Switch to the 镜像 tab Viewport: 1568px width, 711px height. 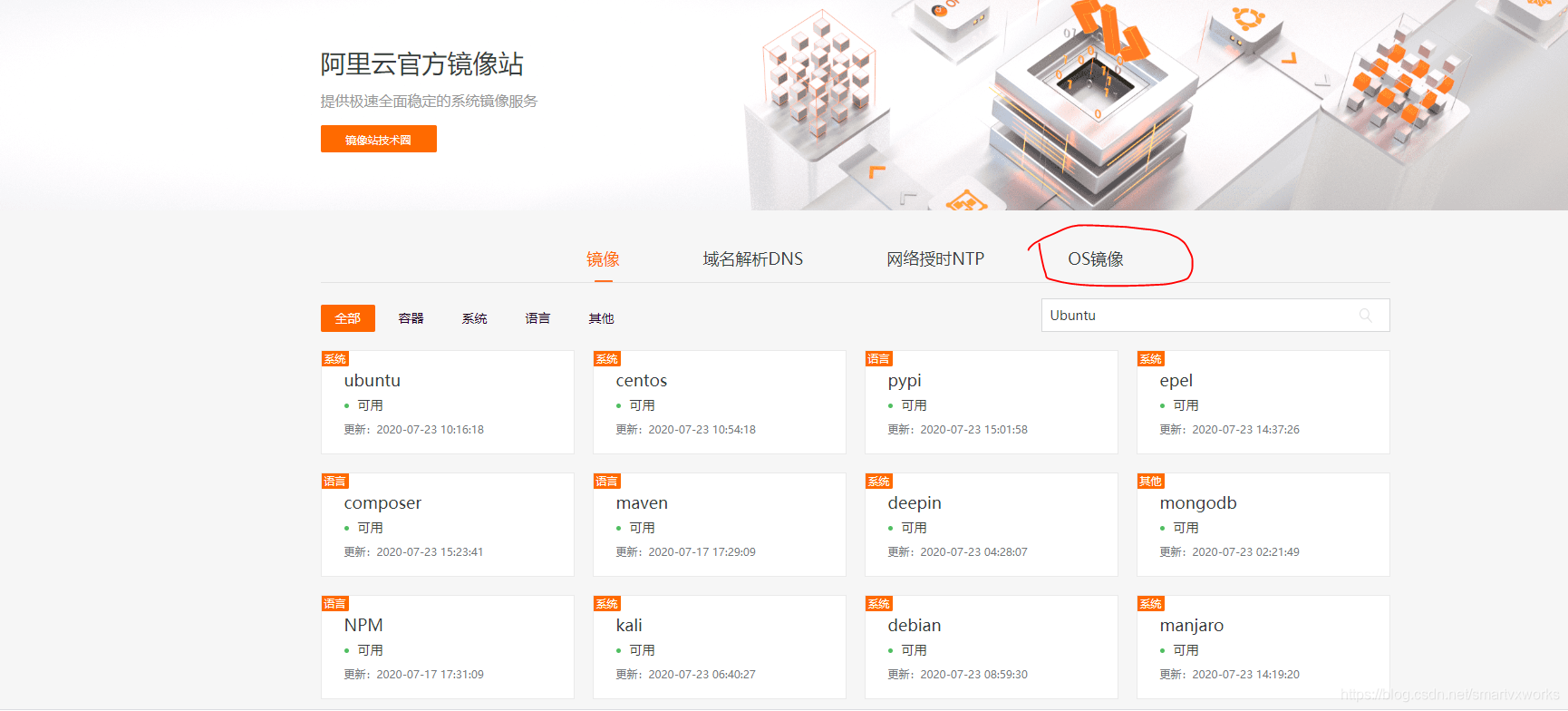point(603,259)
